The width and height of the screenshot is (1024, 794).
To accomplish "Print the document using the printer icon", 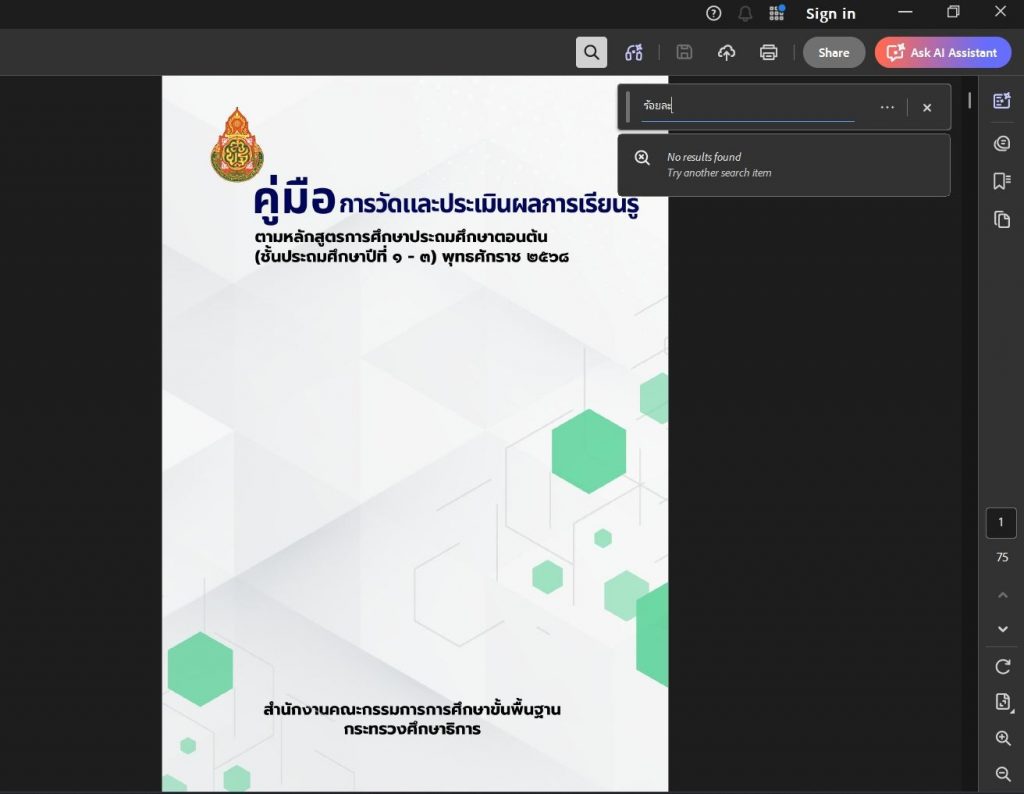I will [768, 53].
